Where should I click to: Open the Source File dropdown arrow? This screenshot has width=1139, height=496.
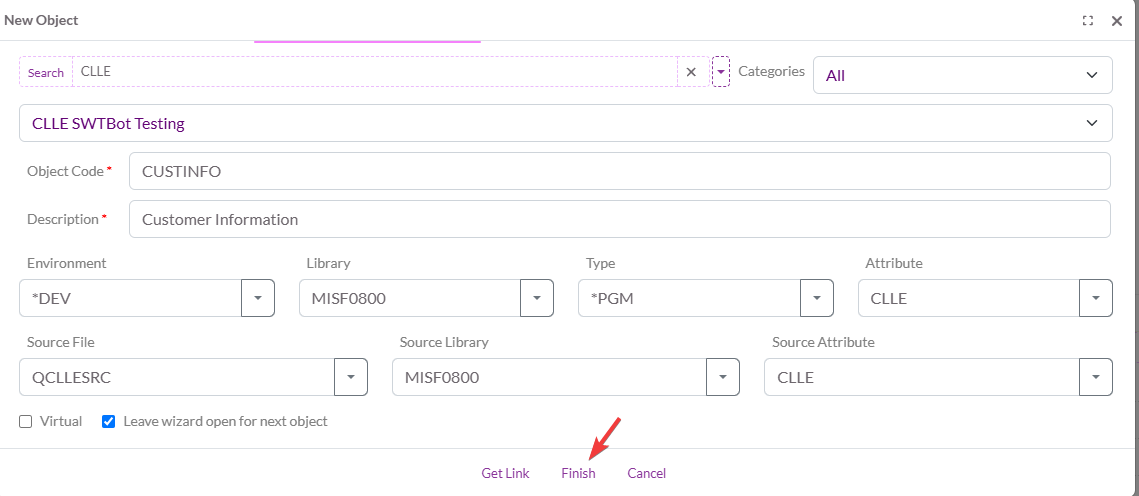pos(351,377)
